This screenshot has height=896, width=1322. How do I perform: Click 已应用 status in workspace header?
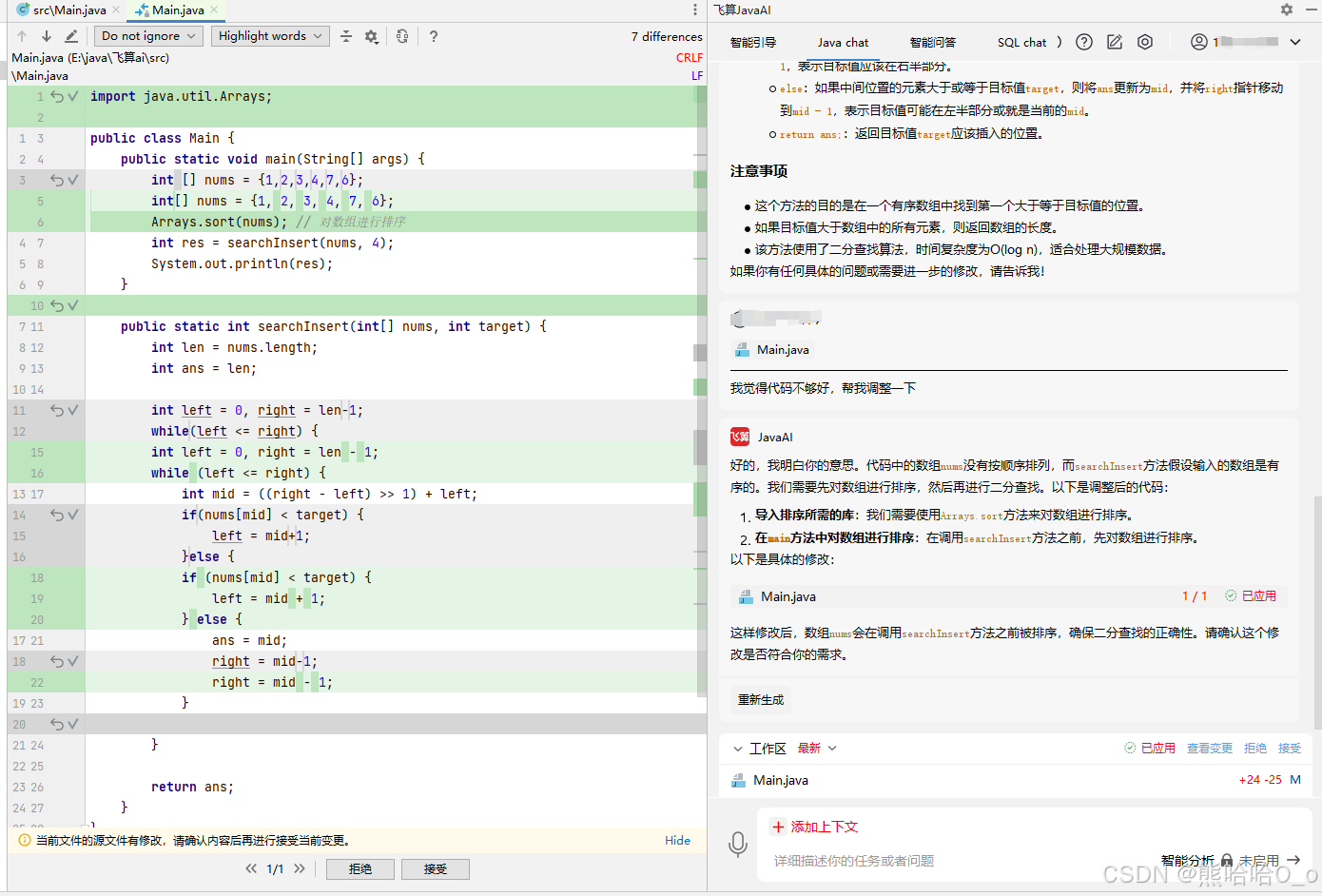coord(1150,749)
